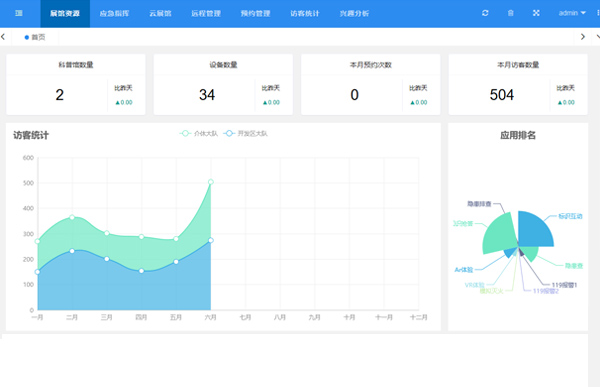Screen dimensions: 600x387
Task: Click the 本月访客数量 card value 504
Action: (x=502, y=95)
